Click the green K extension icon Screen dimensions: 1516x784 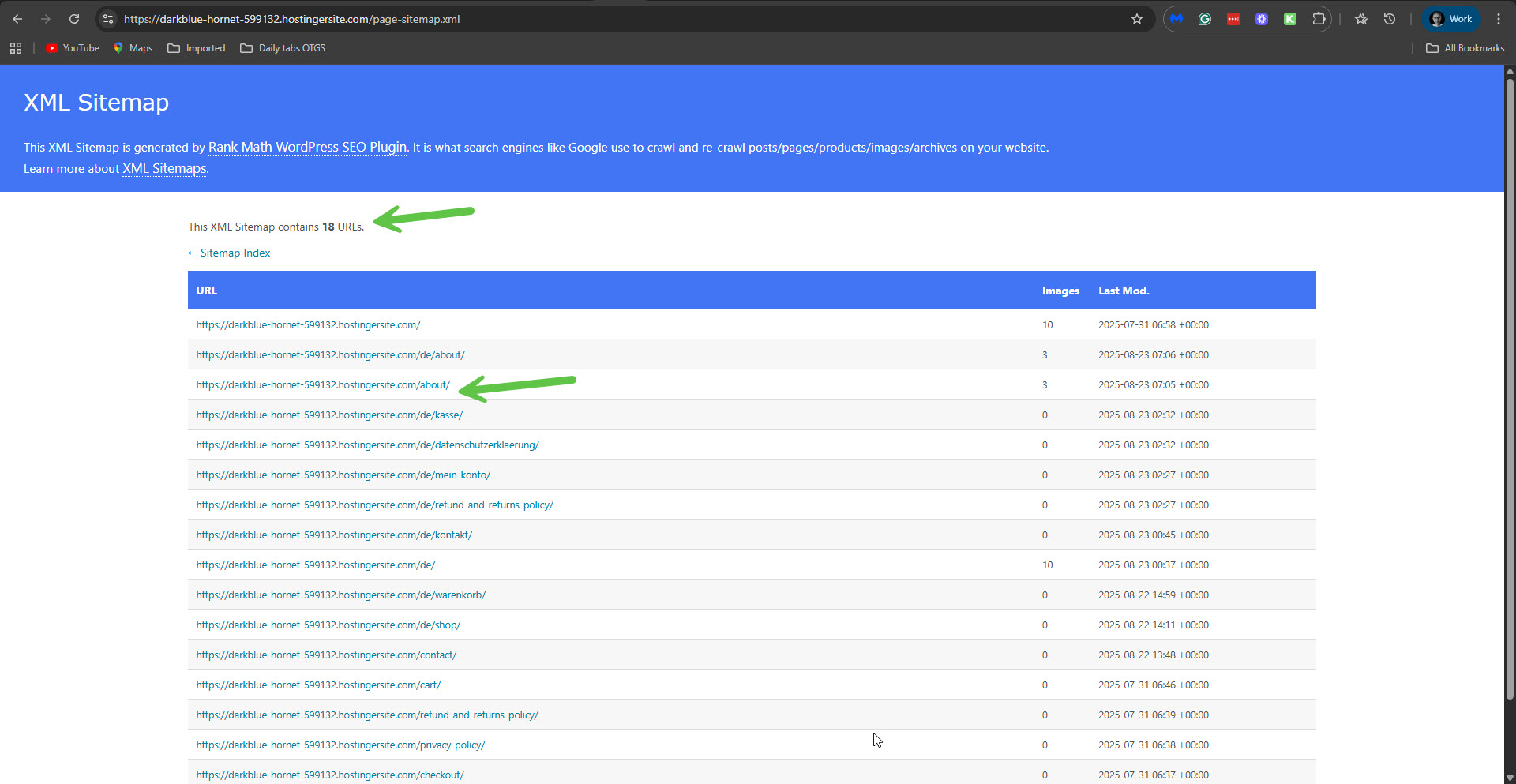point(1290,19)
